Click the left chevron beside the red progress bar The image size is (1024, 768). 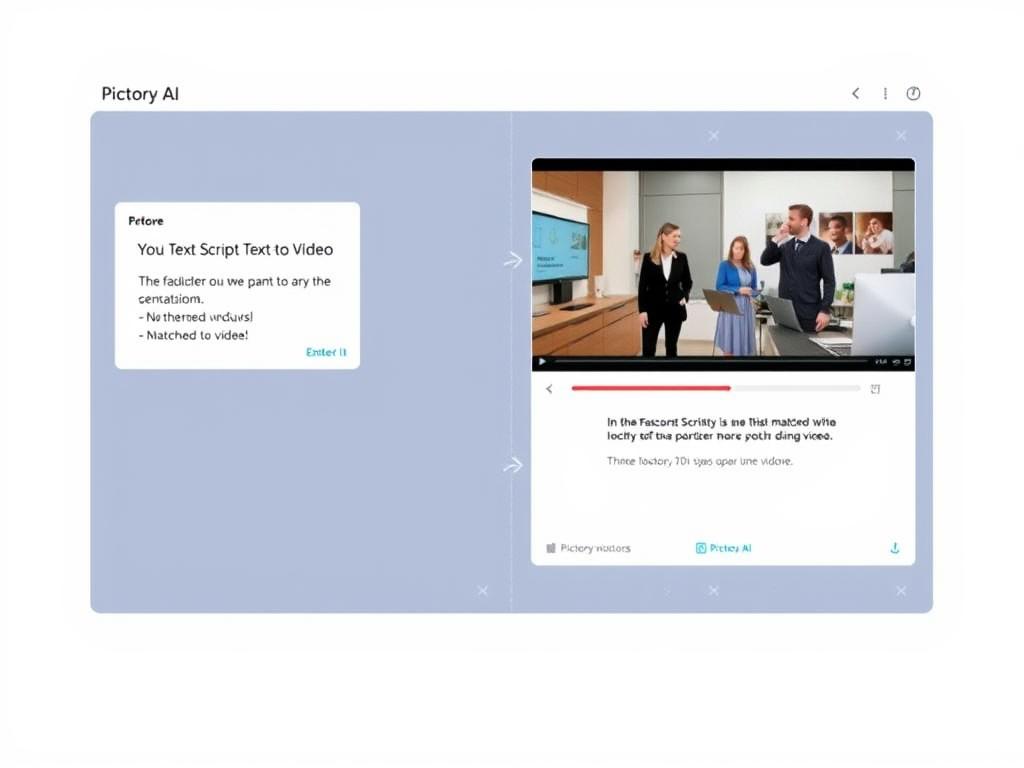click(x=549, y=388)
